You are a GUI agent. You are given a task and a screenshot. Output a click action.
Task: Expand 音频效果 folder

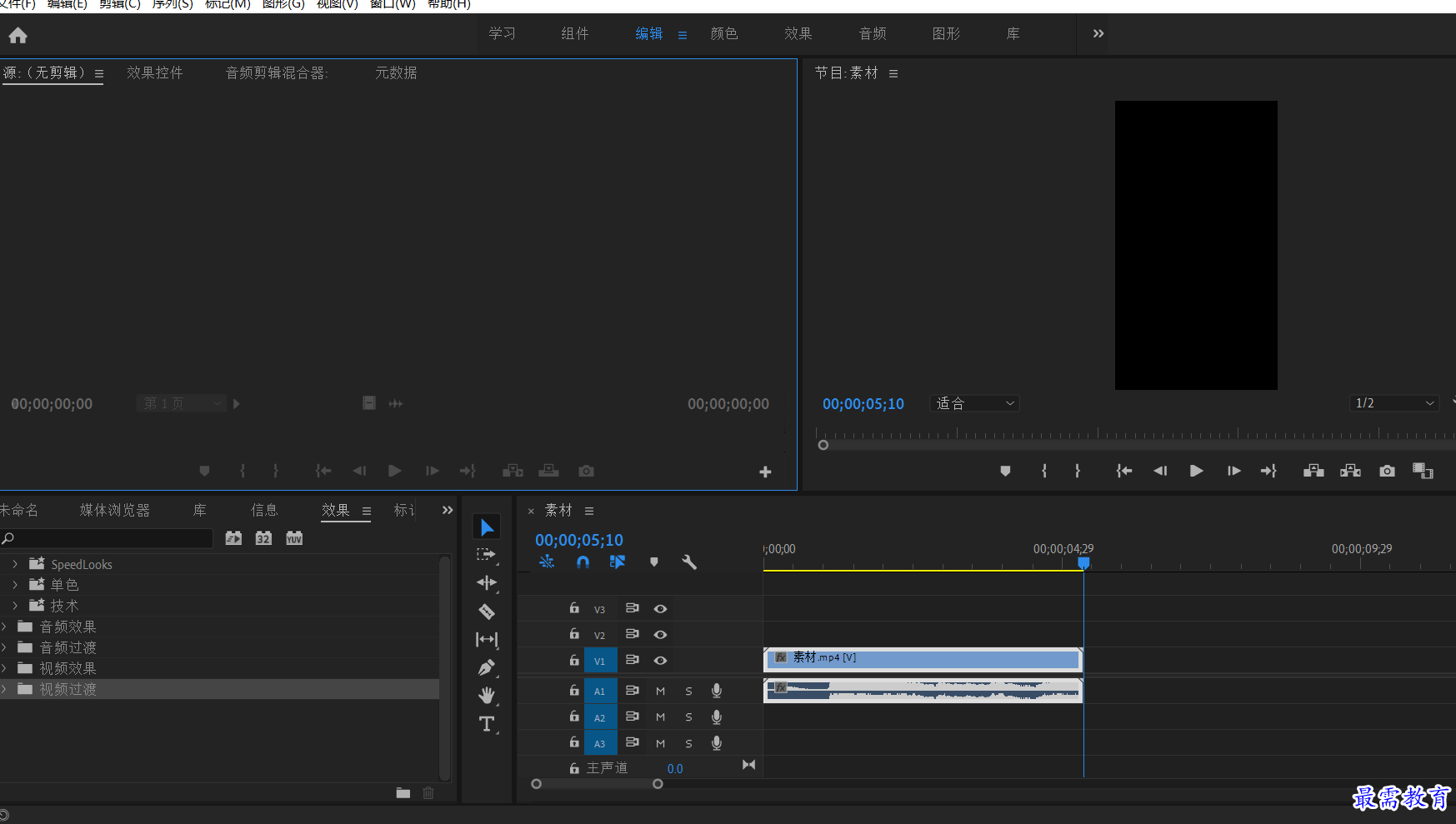pyautogui.click(x=4, y=627)
